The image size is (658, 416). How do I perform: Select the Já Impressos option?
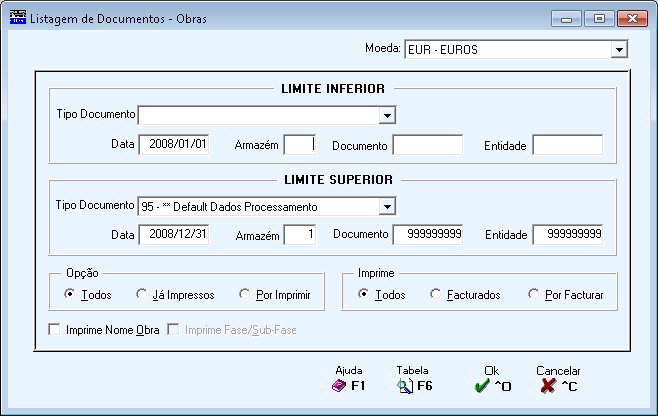point(142,294)
